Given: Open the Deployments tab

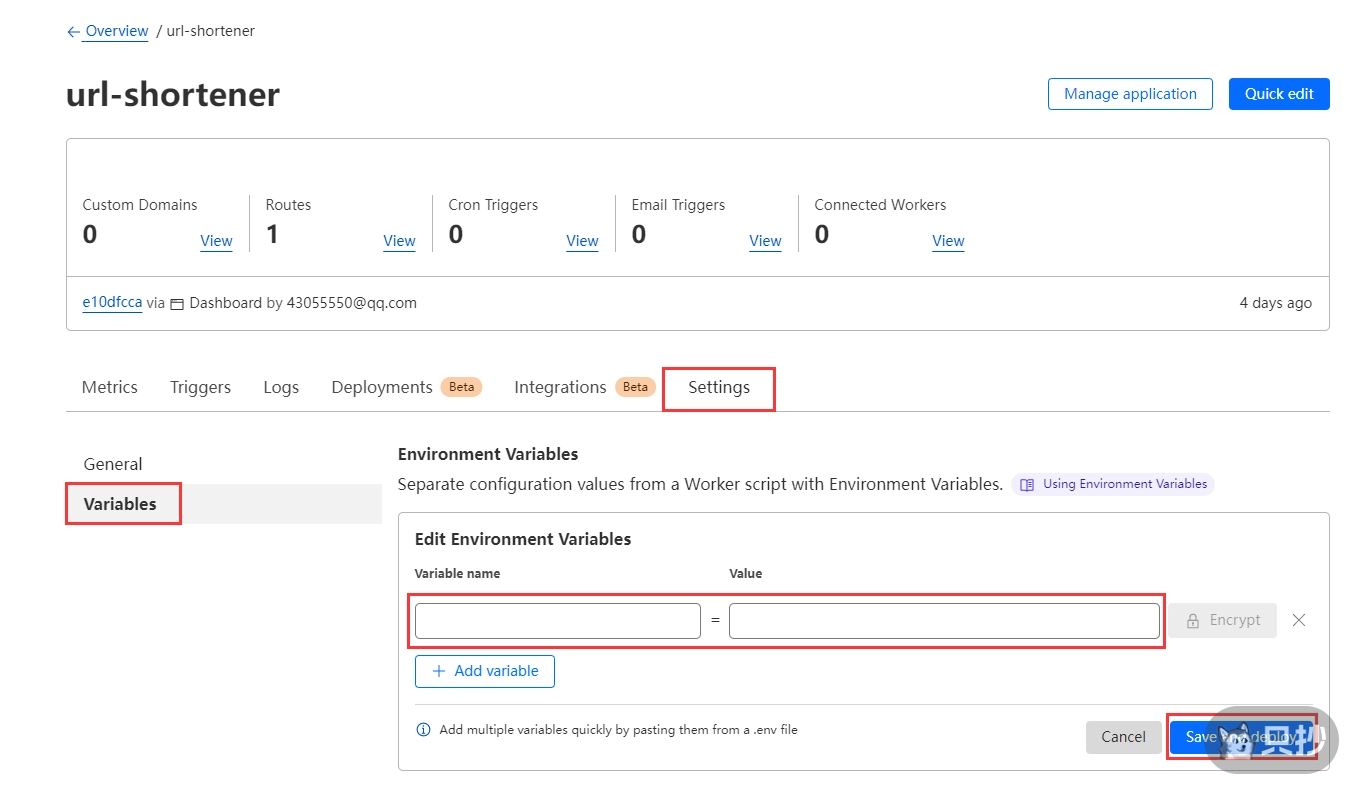Looking at the screenshot, I should click(382, 387).
